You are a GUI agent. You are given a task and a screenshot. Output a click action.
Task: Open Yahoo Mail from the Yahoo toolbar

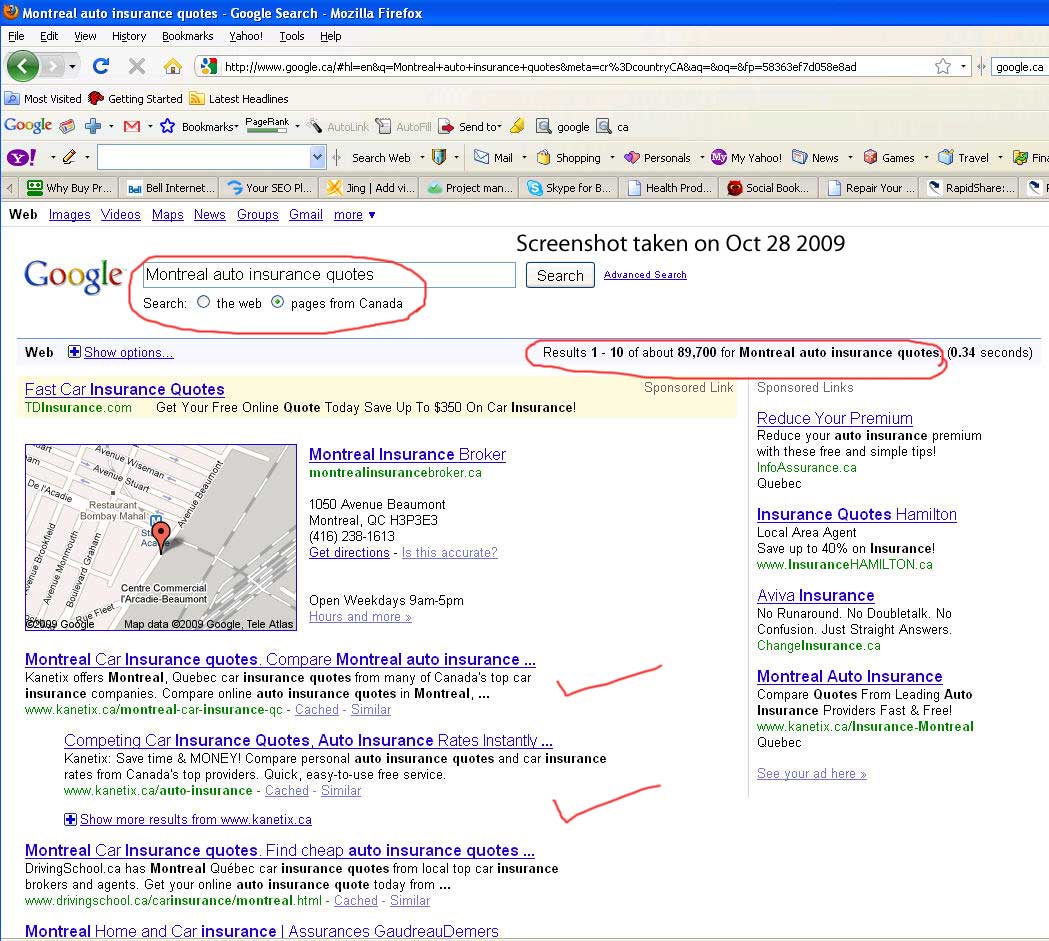pyautogui.click(x=493, y=158)
